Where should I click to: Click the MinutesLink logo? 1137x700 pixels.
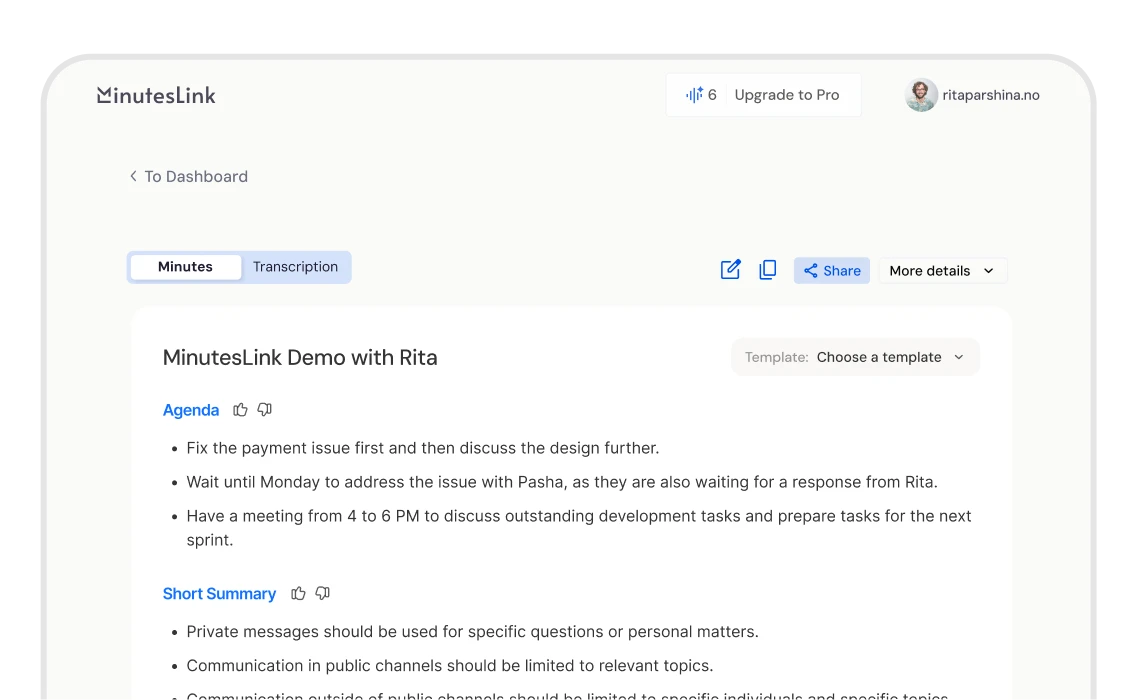pos(156,95)
